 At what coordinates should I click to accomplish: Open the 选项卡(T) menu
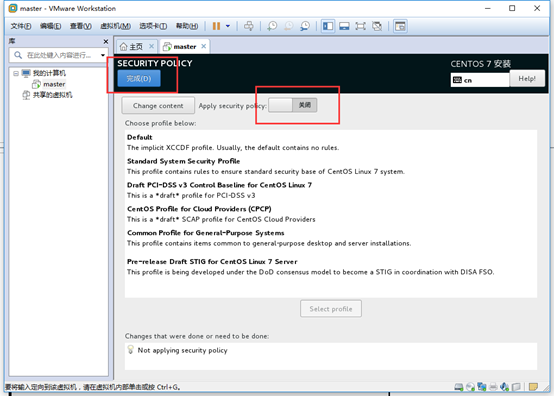pyautogui.click(x=153, y=26)
